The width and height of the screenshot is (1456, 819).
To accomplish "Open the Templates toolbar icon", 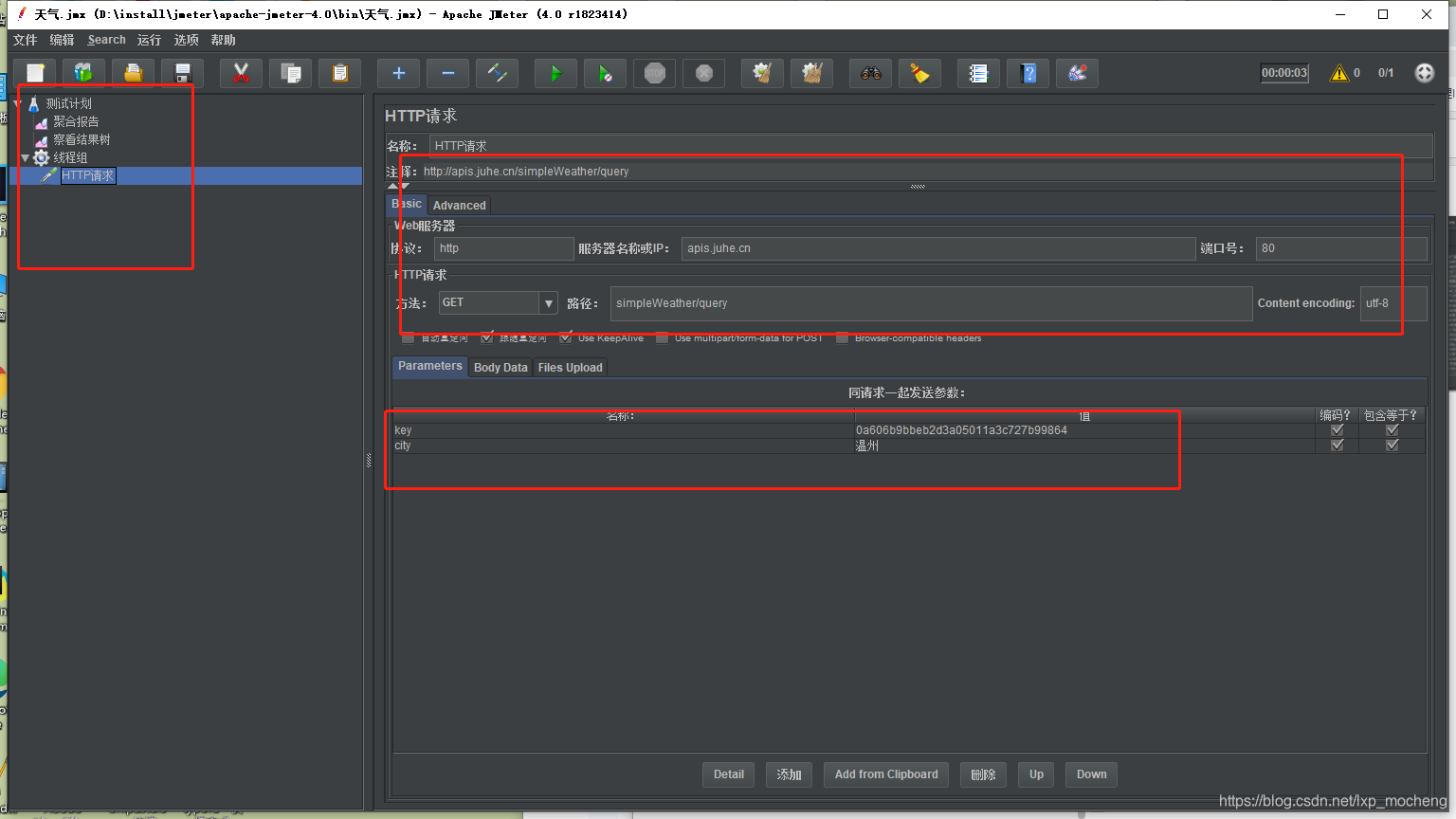I will [84, 73].
